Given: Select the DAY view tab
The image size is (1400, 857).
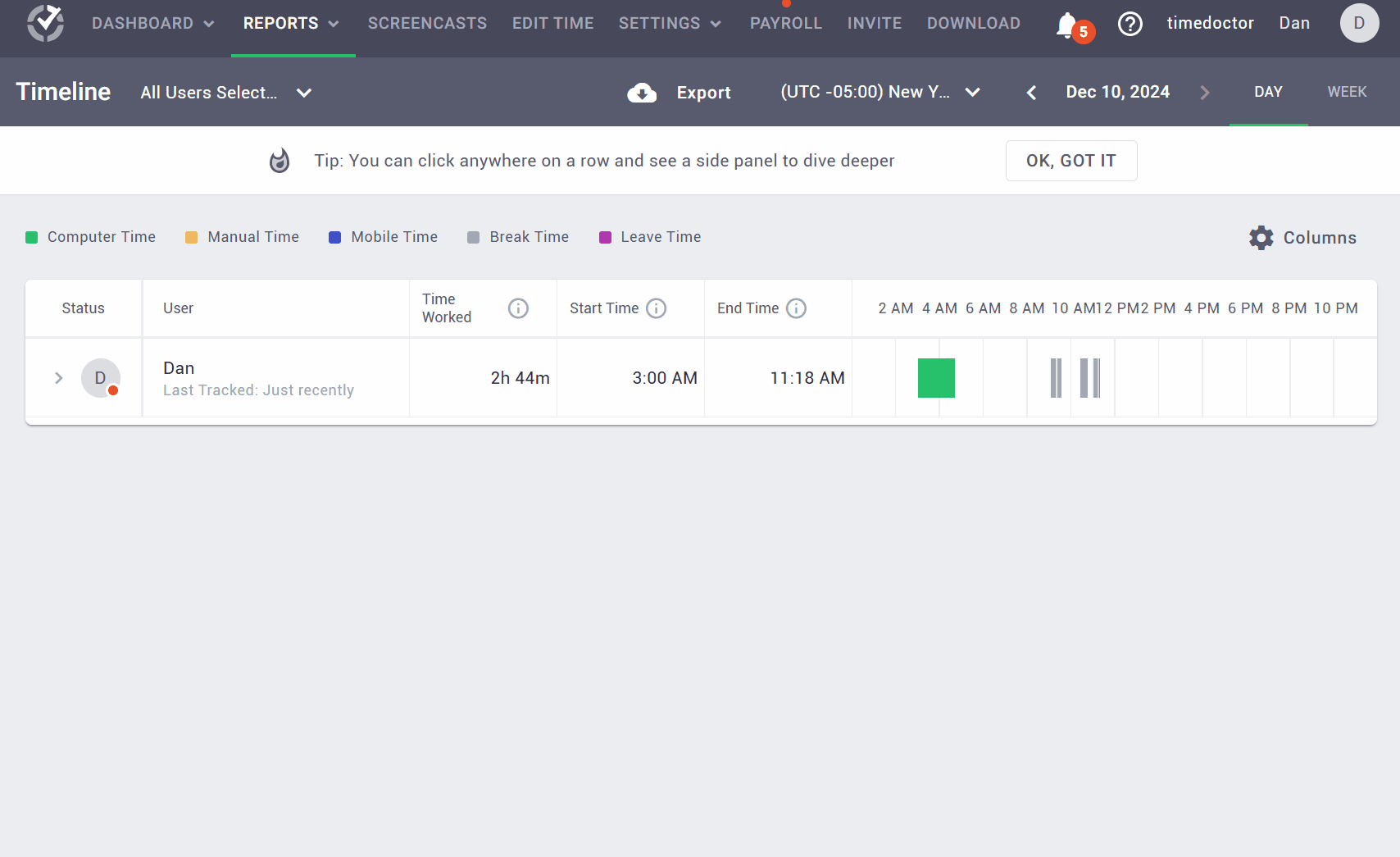Looking at the screenshot, I should click(x=1268, y=92).
